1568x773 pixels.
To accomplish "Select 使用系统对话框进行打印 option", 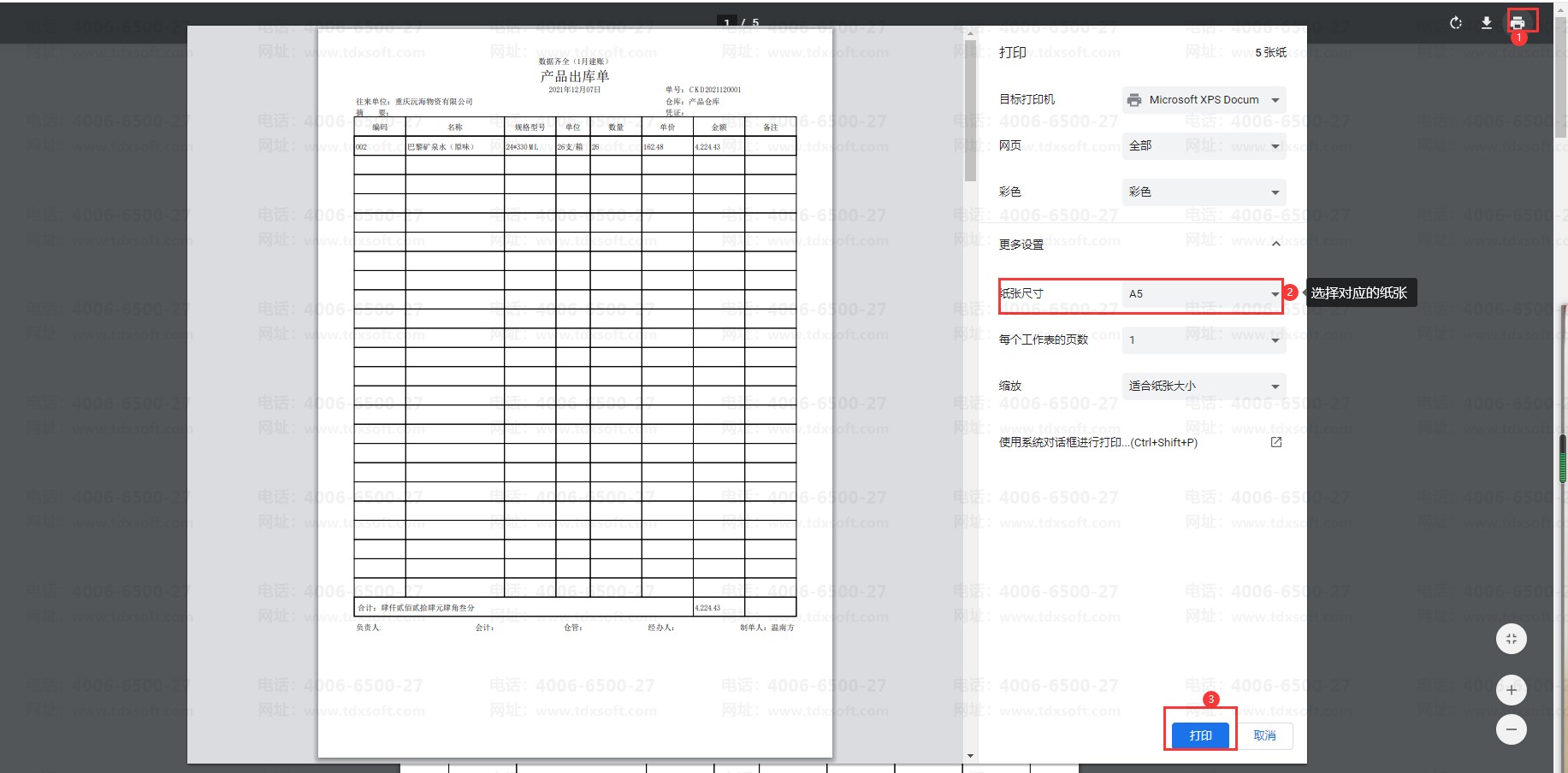I will 1098,443.
